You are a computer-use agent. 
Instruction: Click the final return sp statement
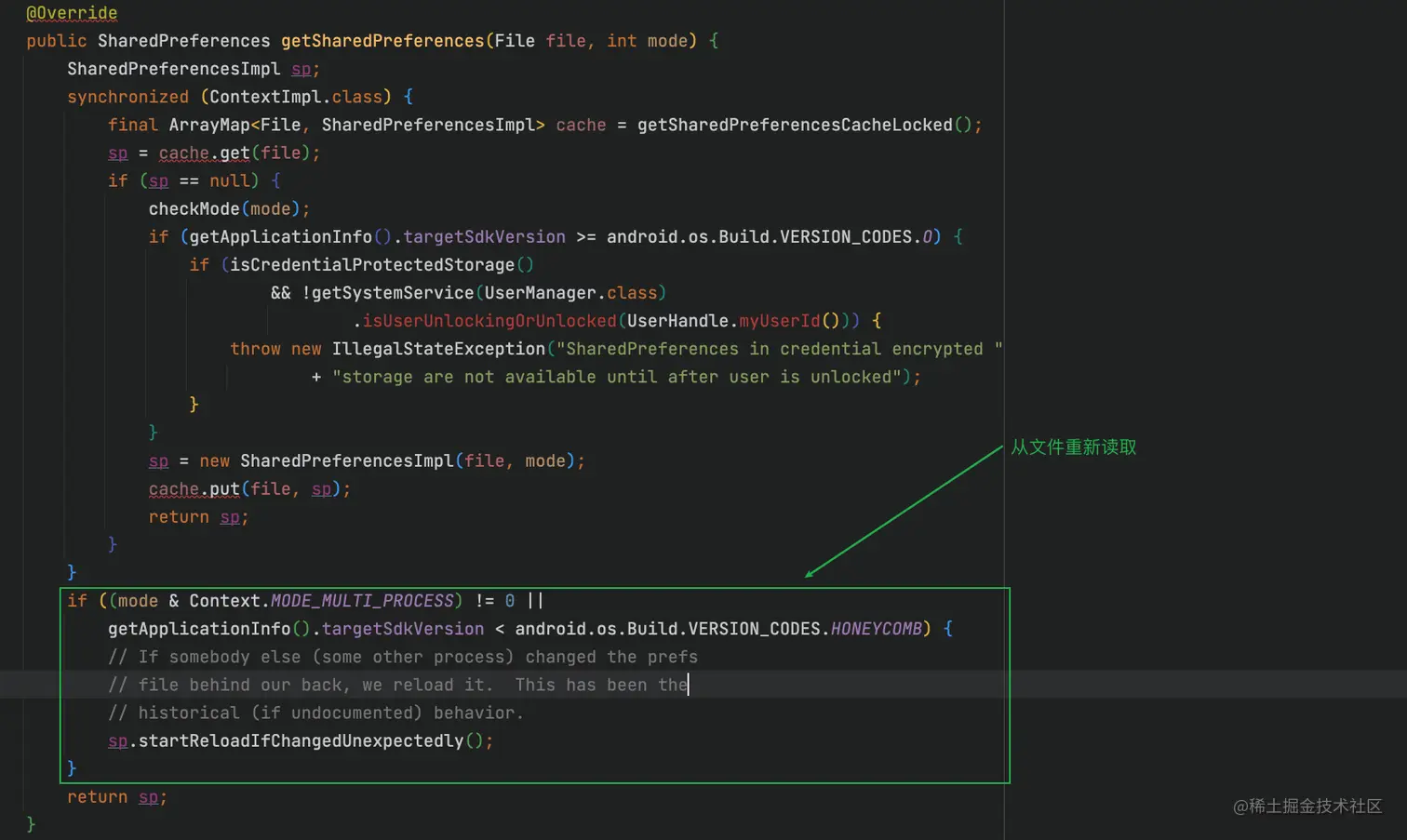(x=117, y=796)
